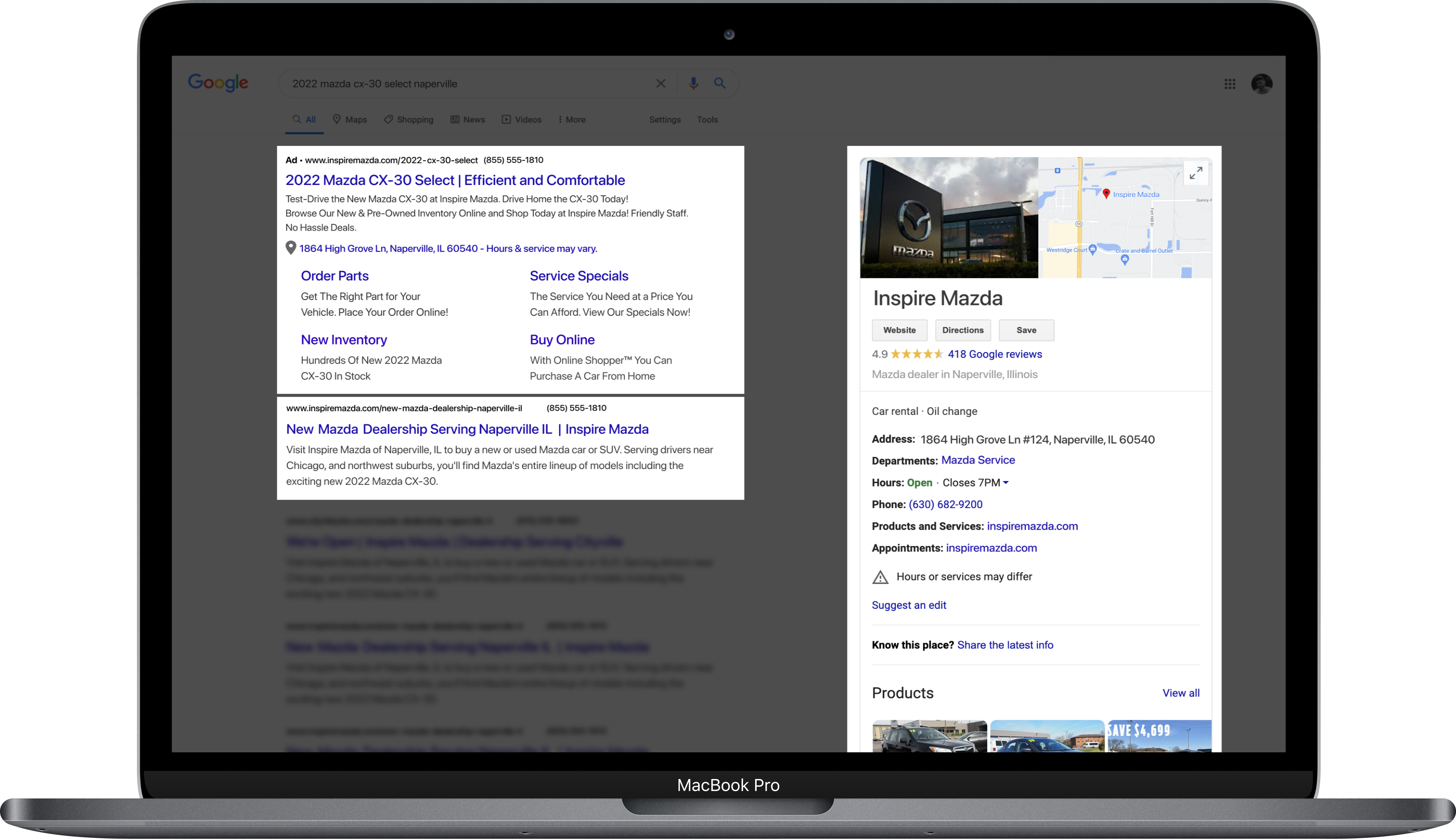1456x839 pixels.
Task: Start voice search with the microphone icon
Action: pyautogui.click(x=694, y=84)
